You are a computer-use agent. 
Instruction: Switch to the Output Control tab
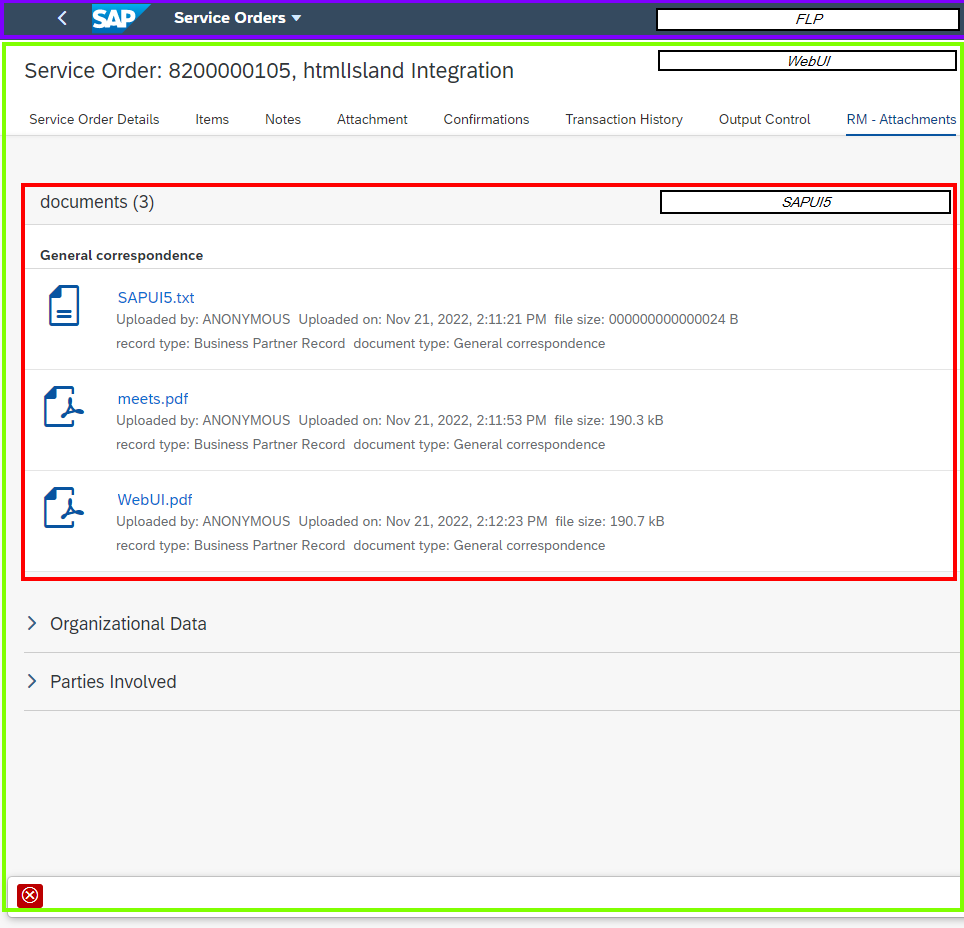click(765, 119)
